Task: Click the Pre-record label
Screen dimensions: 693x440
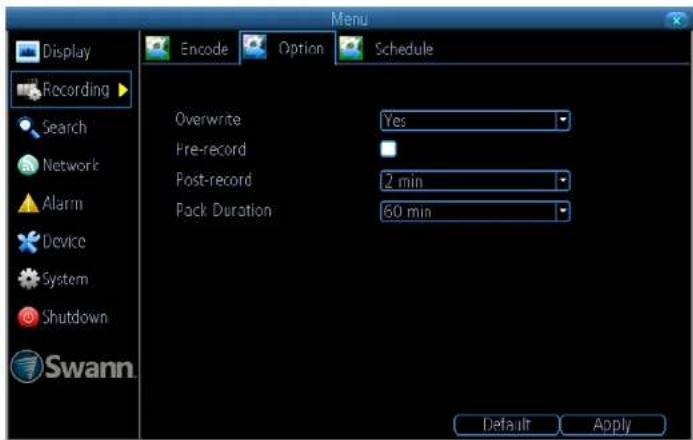Action: [211, 149]
